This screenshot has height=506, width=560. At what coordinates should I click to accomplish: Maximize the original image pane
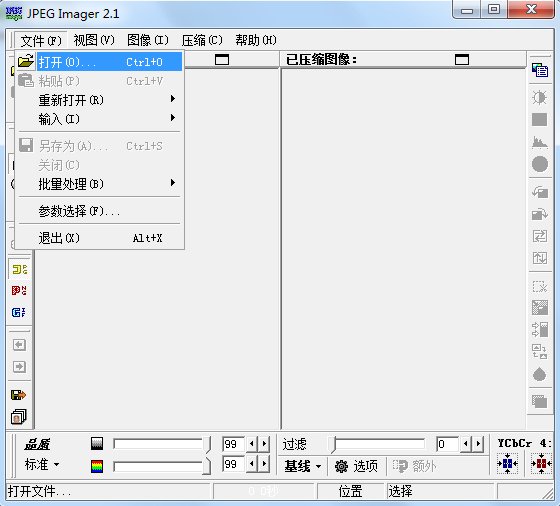tap(222, 60)
